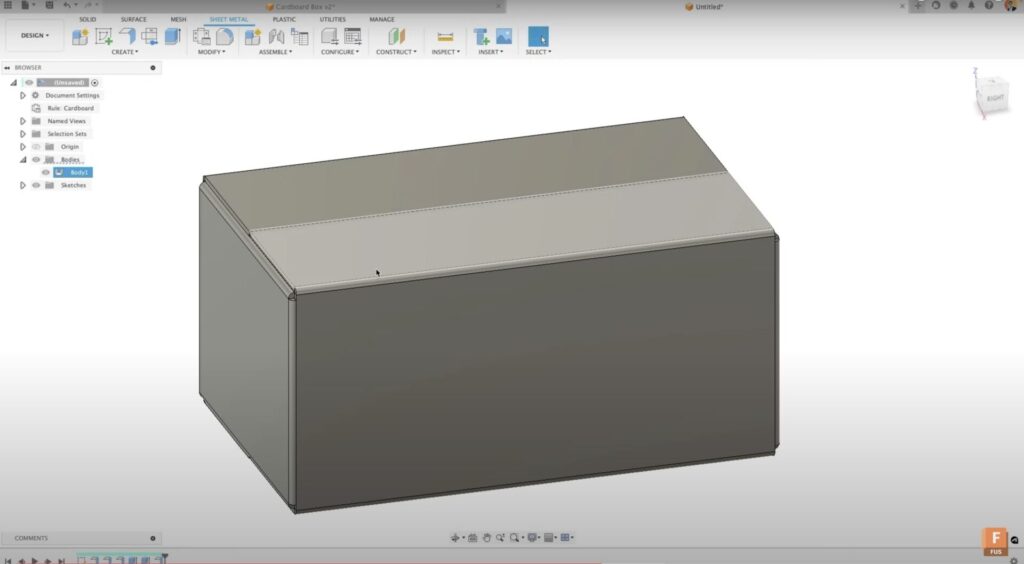Switch to the Utilities tab

332,20
